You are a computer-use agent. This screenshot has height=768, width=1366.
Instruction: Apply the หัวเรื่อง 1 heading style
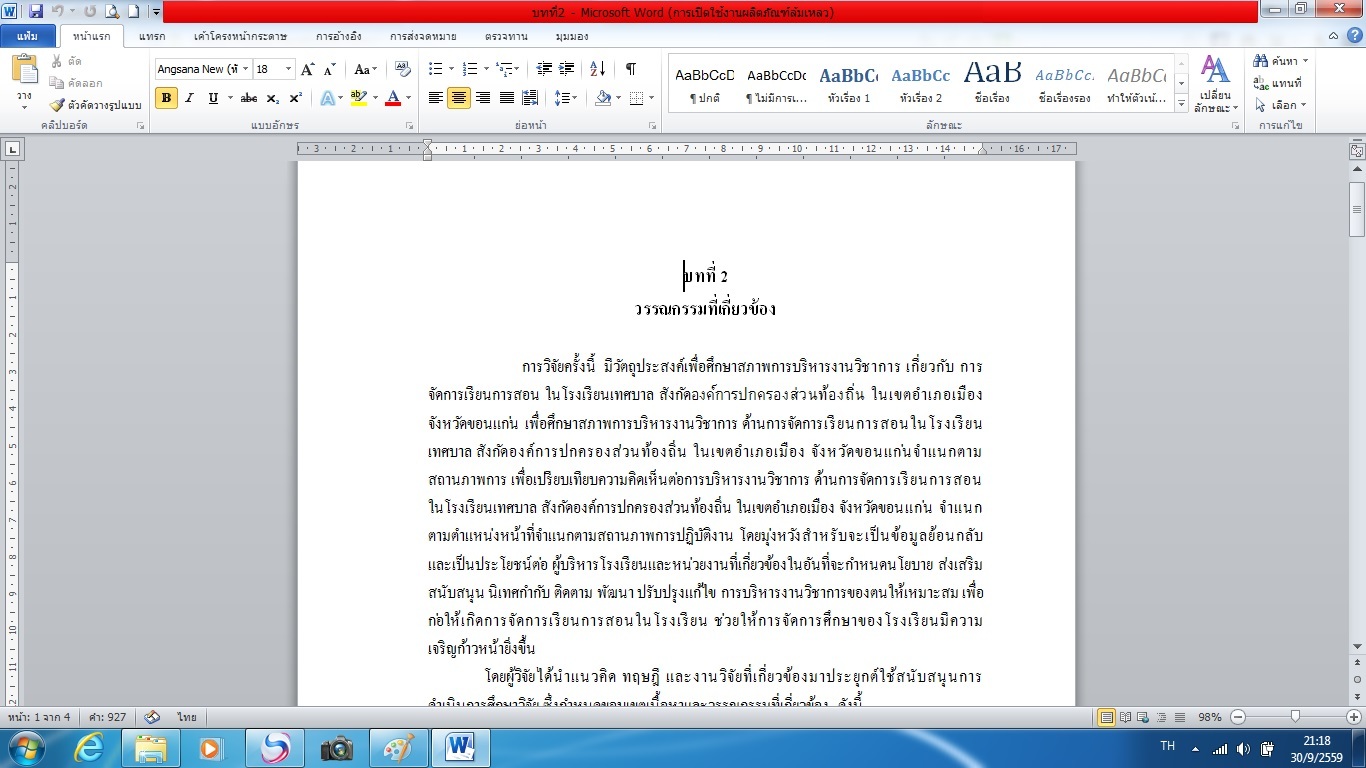pyautogui.click(x=849, y=84)
